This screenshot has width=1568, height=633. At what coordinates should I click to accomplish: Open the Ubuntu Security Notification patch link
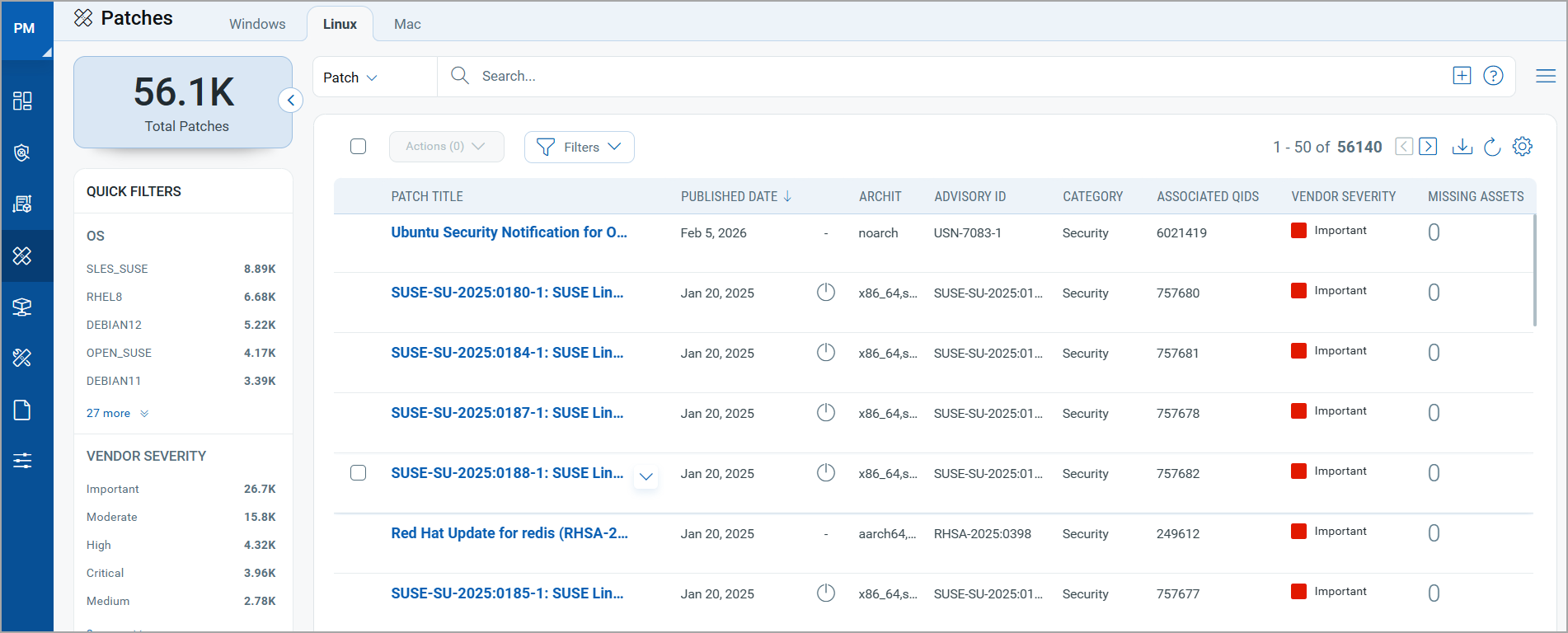click(509, 232)
